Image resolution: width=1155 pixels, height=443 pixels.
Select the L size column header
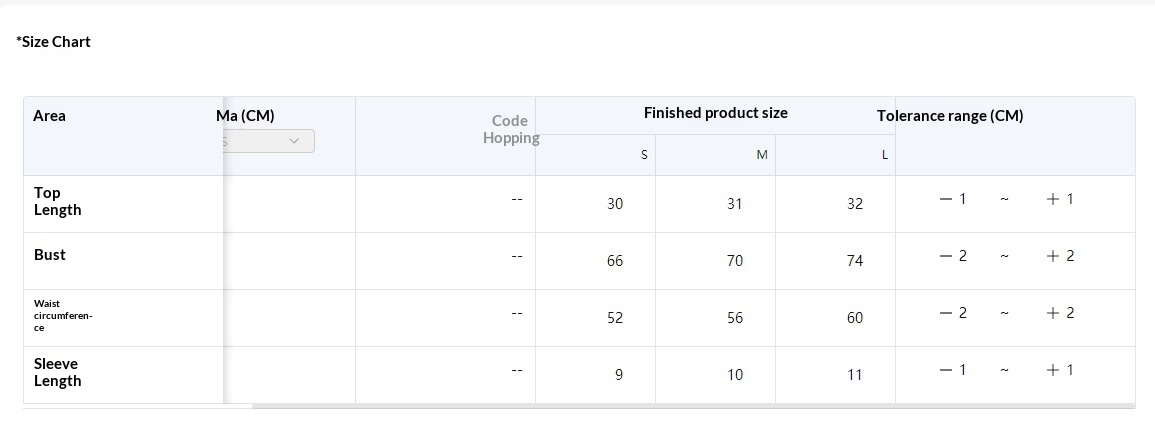pyautogui.click(x=884, y=155)
